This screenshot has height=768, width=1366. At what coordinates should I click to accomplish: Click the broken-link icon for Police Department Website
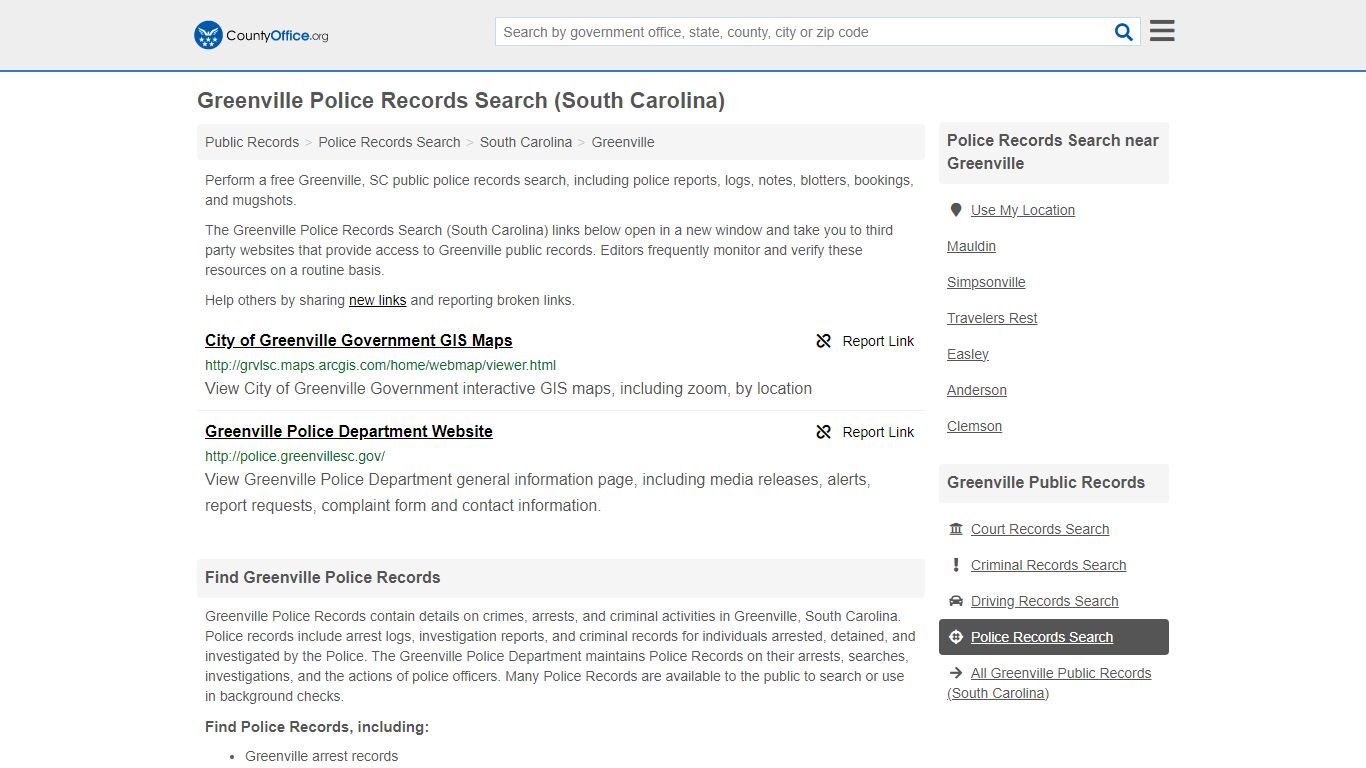pyautogui.click(x=823, y=432)
